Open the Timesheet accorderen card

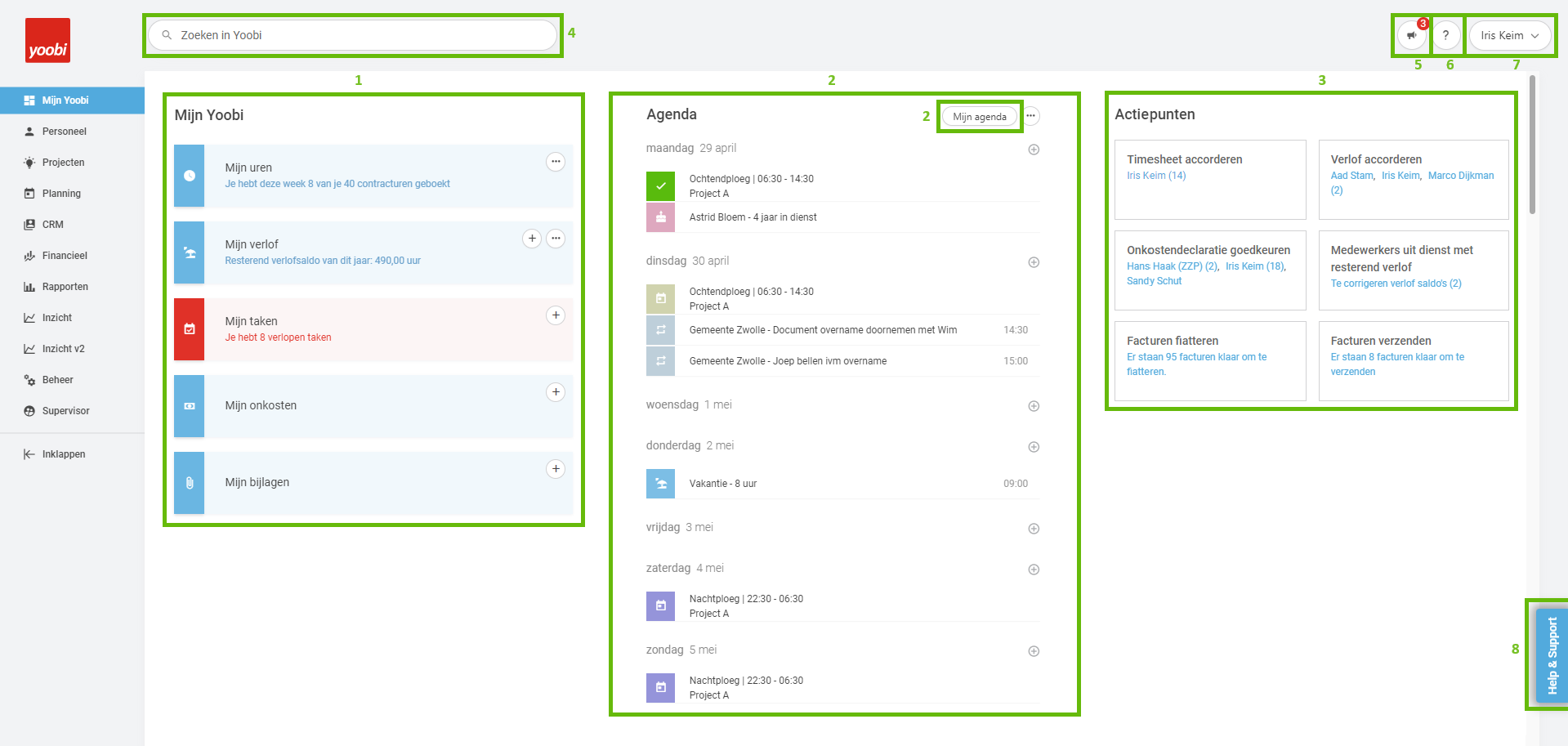tap(1210, 180)
